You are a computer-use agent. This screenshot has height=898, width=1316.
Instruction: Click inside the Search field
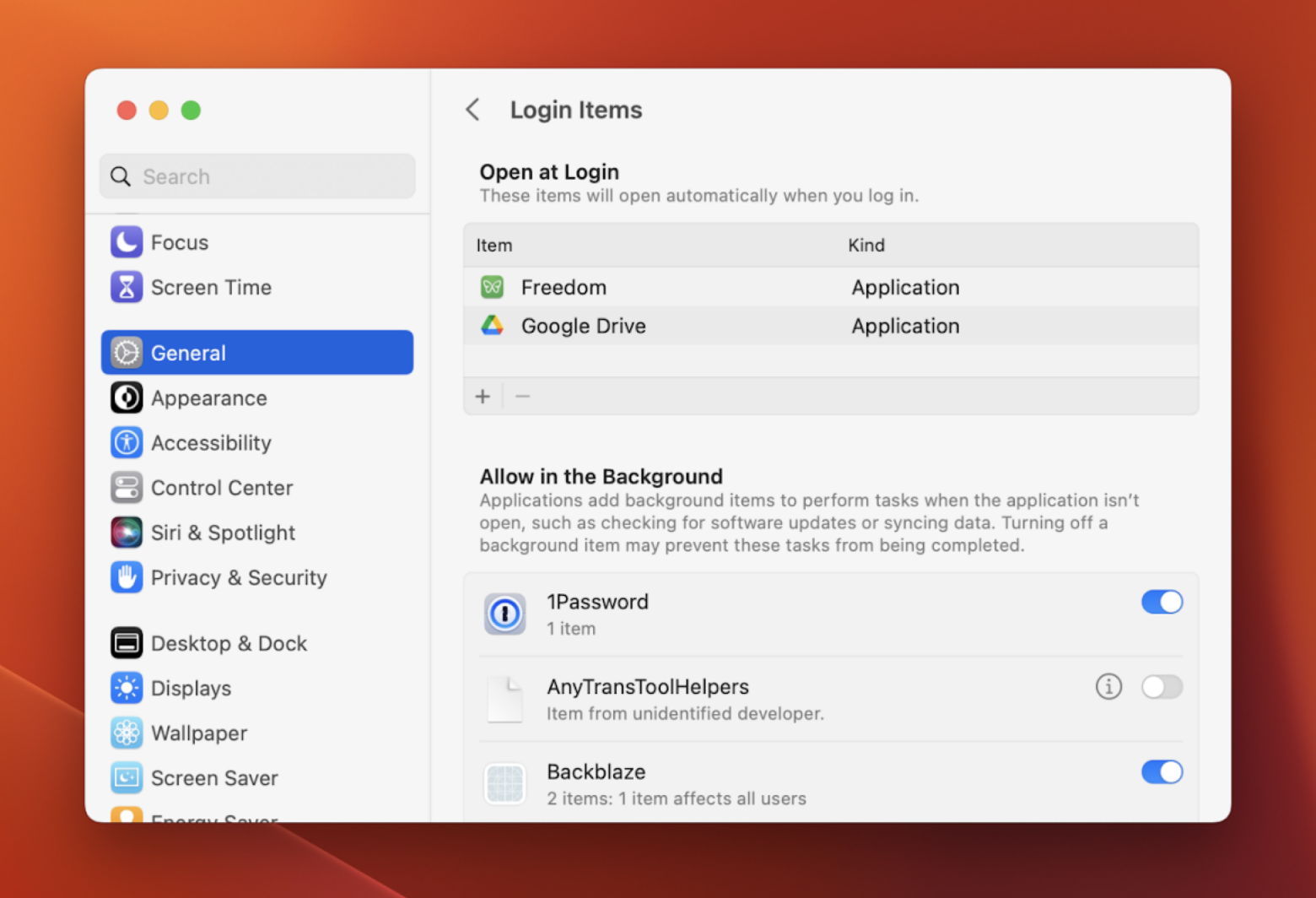(256, 176)
